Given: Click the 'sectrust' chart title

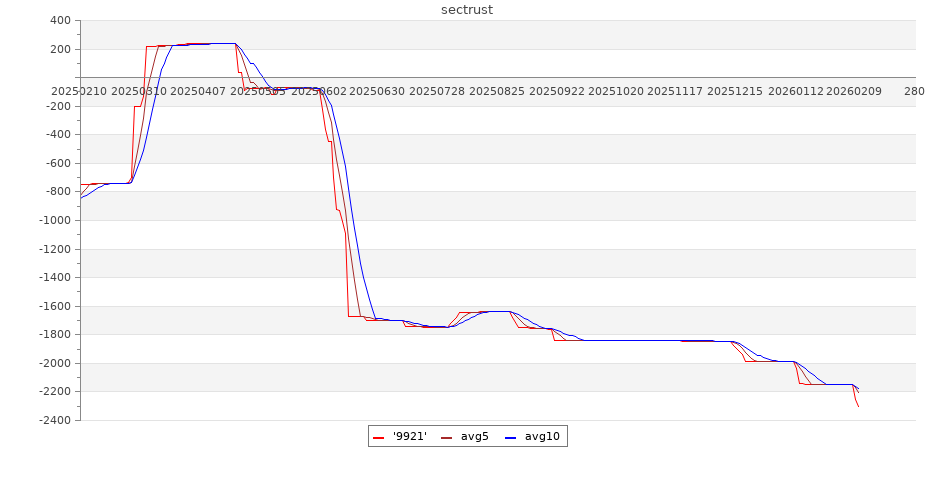Looking at the screenshot, I should [467, 10].
